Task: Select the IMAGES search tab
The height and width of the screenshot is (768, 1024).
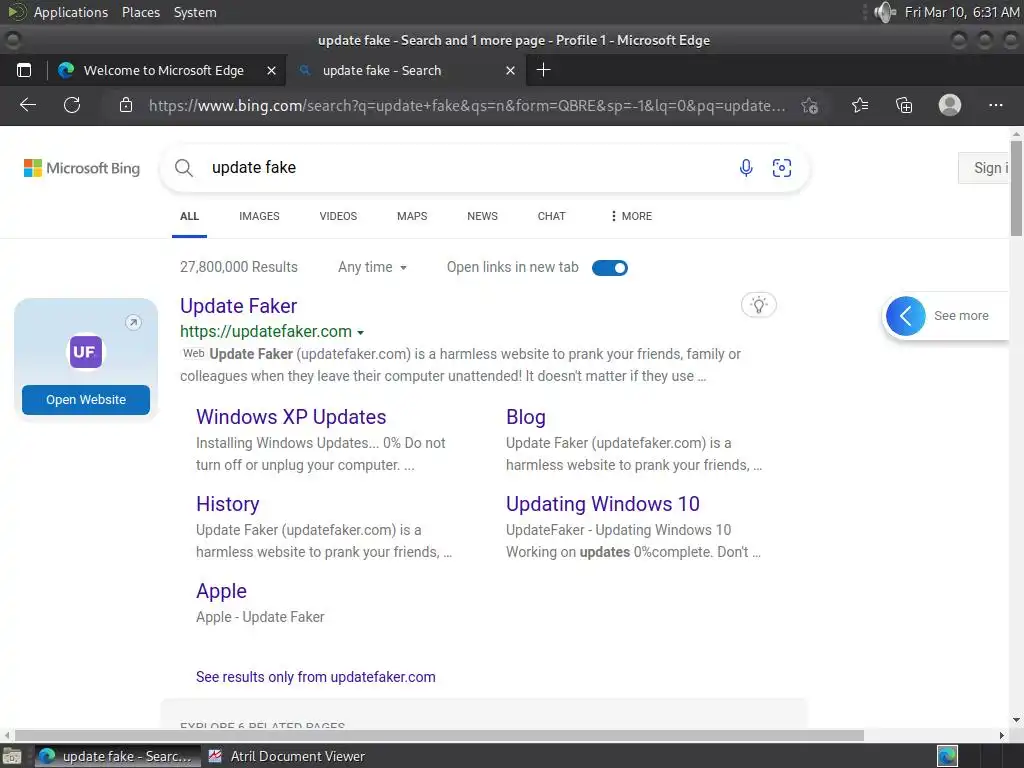Action: coord(259,216)
